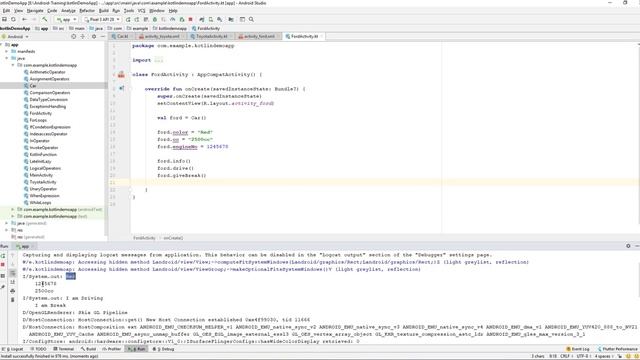Click the Run panel settings gear icon
This screenshot has width=640, height=360.
click(x=628, y=246)
